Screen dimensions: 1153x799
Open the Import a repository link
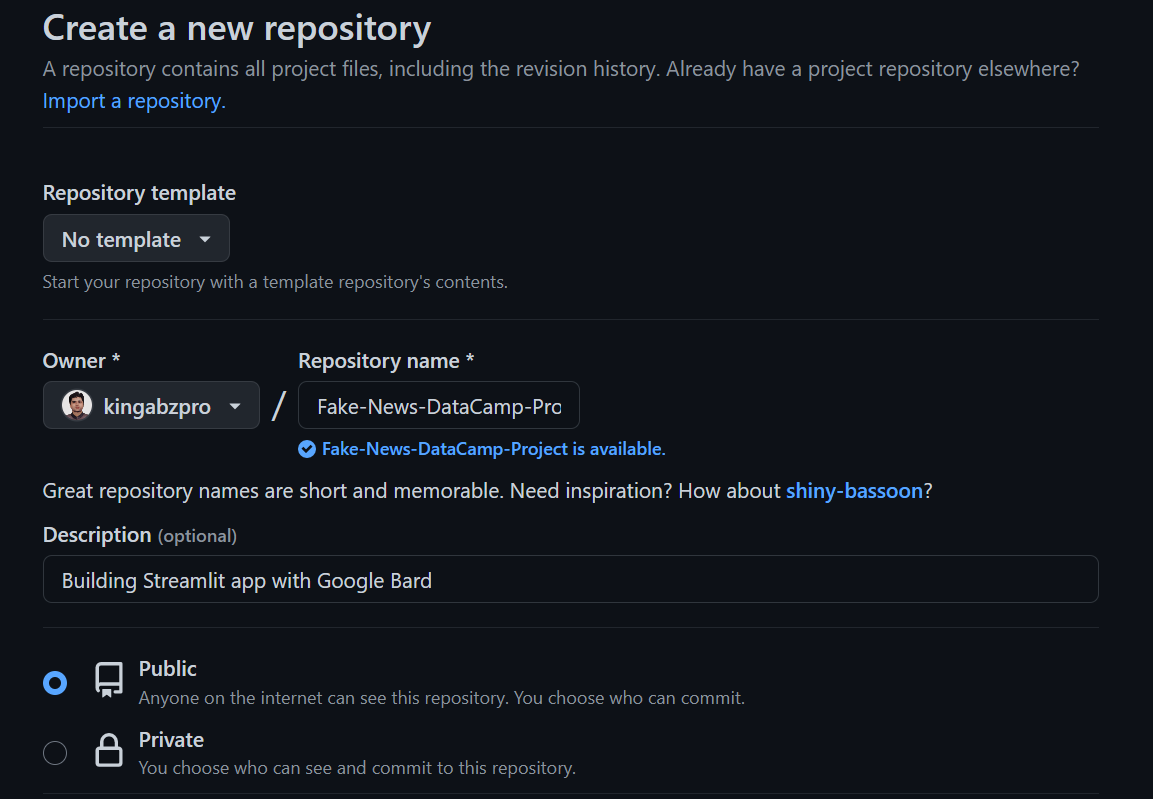[x=134, y=101]
